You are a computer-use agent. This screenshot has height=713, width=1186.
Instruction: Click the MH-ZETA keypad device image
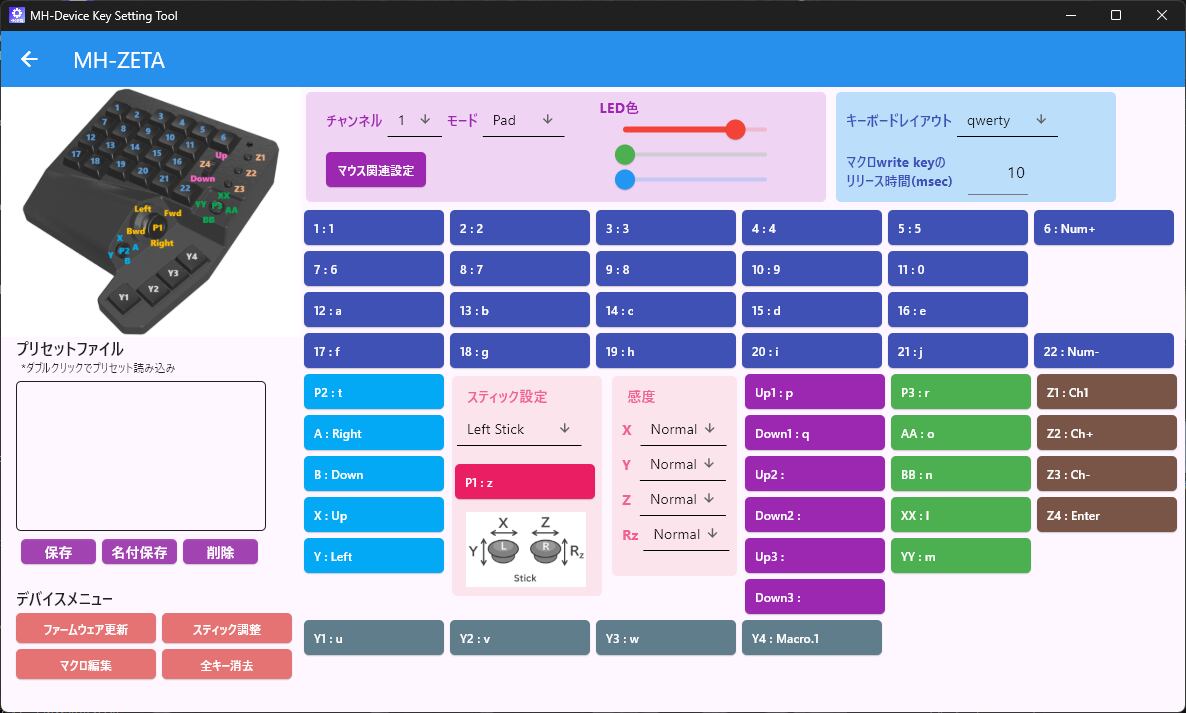[151, 211]
